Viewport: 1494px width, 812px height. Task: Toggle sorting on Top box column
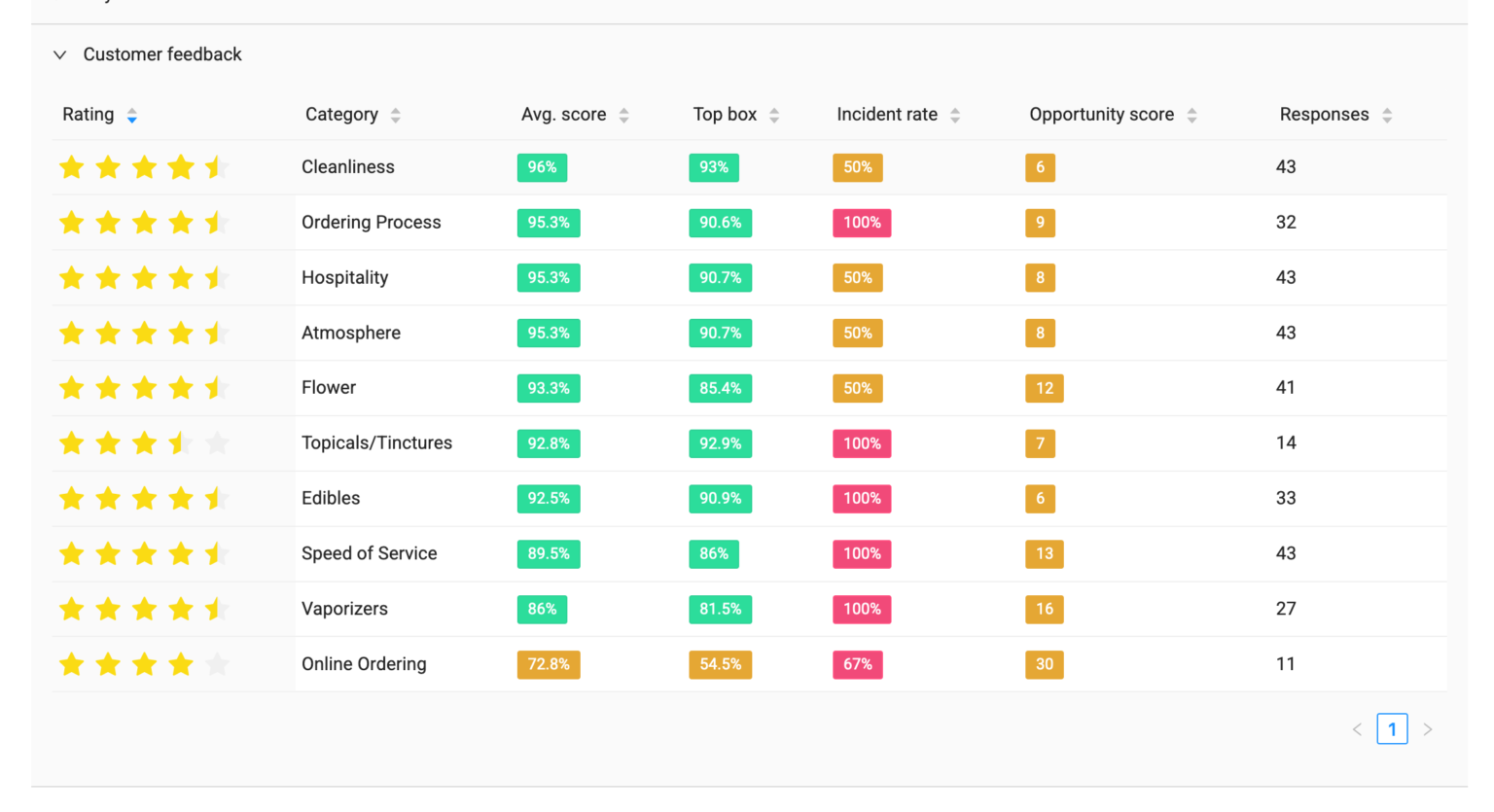(774, 116)
